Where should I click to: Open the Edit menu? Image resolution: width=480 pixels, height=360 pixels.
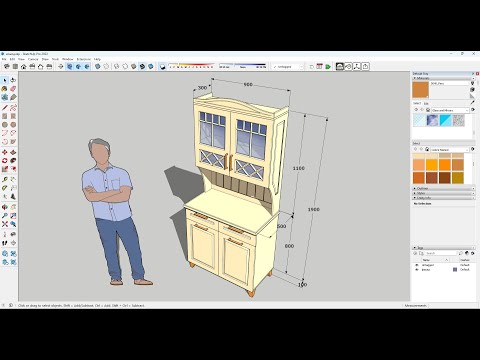pyautogui.click(x=12, y=59)
